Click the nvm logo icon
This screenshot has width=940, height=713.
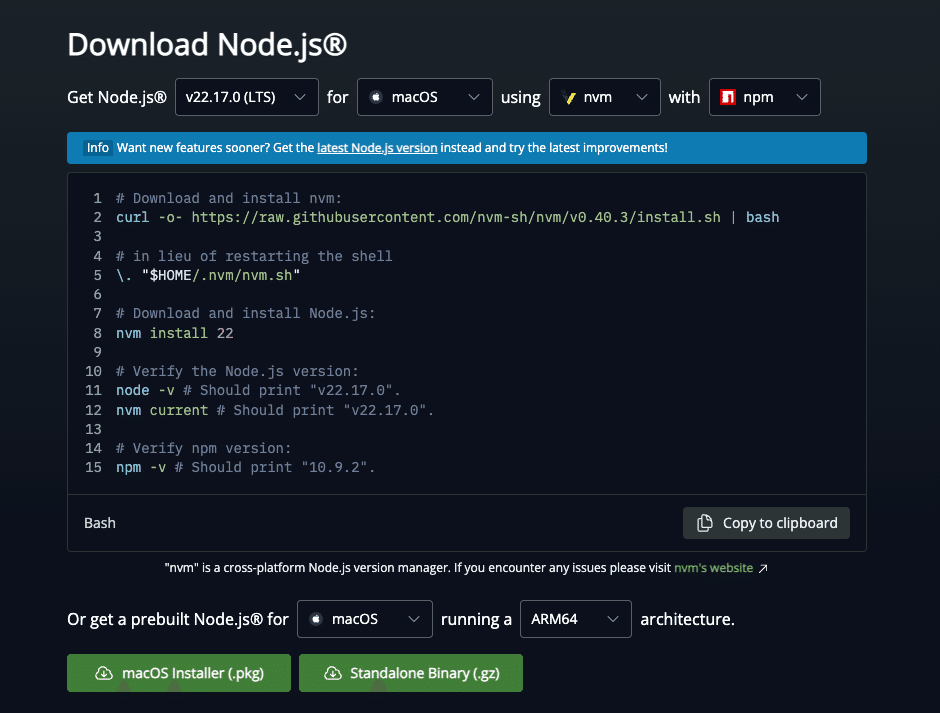[x=568, y=97]
